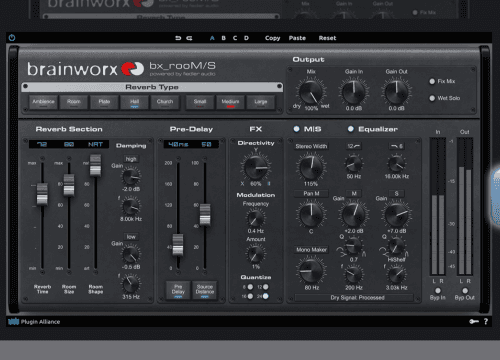
Task: Open the license key icon
Action: pyautogui.click(x=474, y=322)
